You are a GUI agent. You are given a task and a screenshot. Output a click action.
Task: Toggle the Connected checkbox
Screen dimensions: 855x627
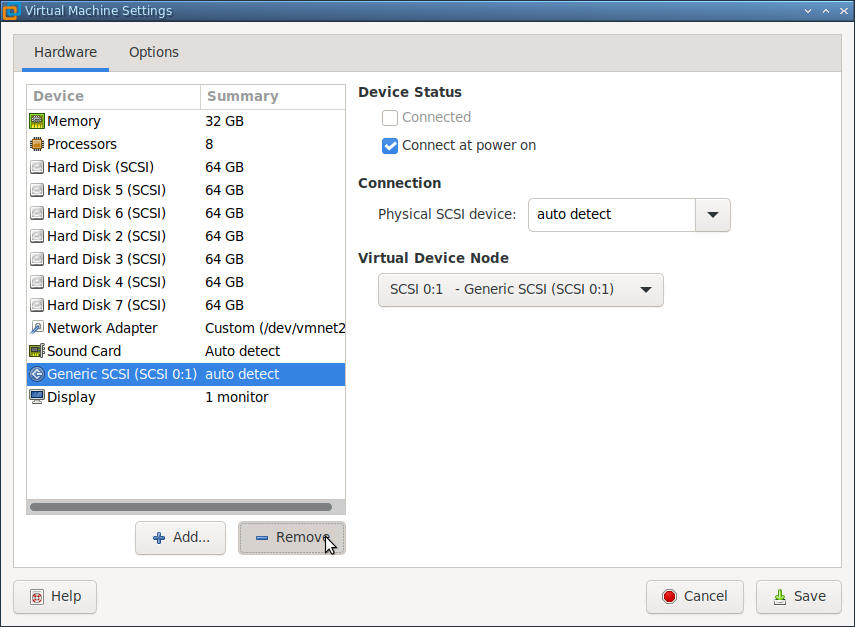click(390, 118)
